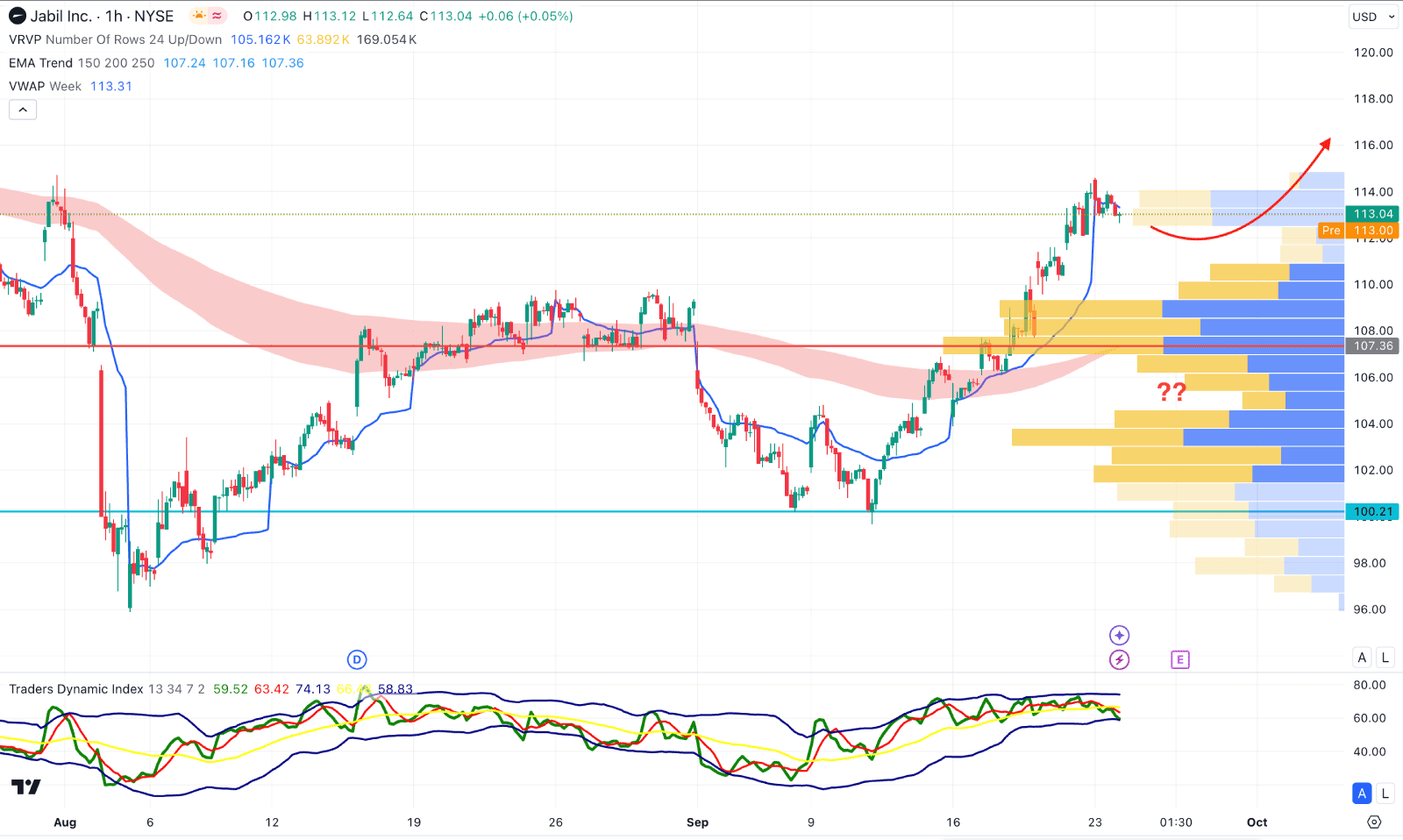Screen dimensions: 1403x840
Task: Open the purple star event marker
Action: click(x=1119, y=635)
